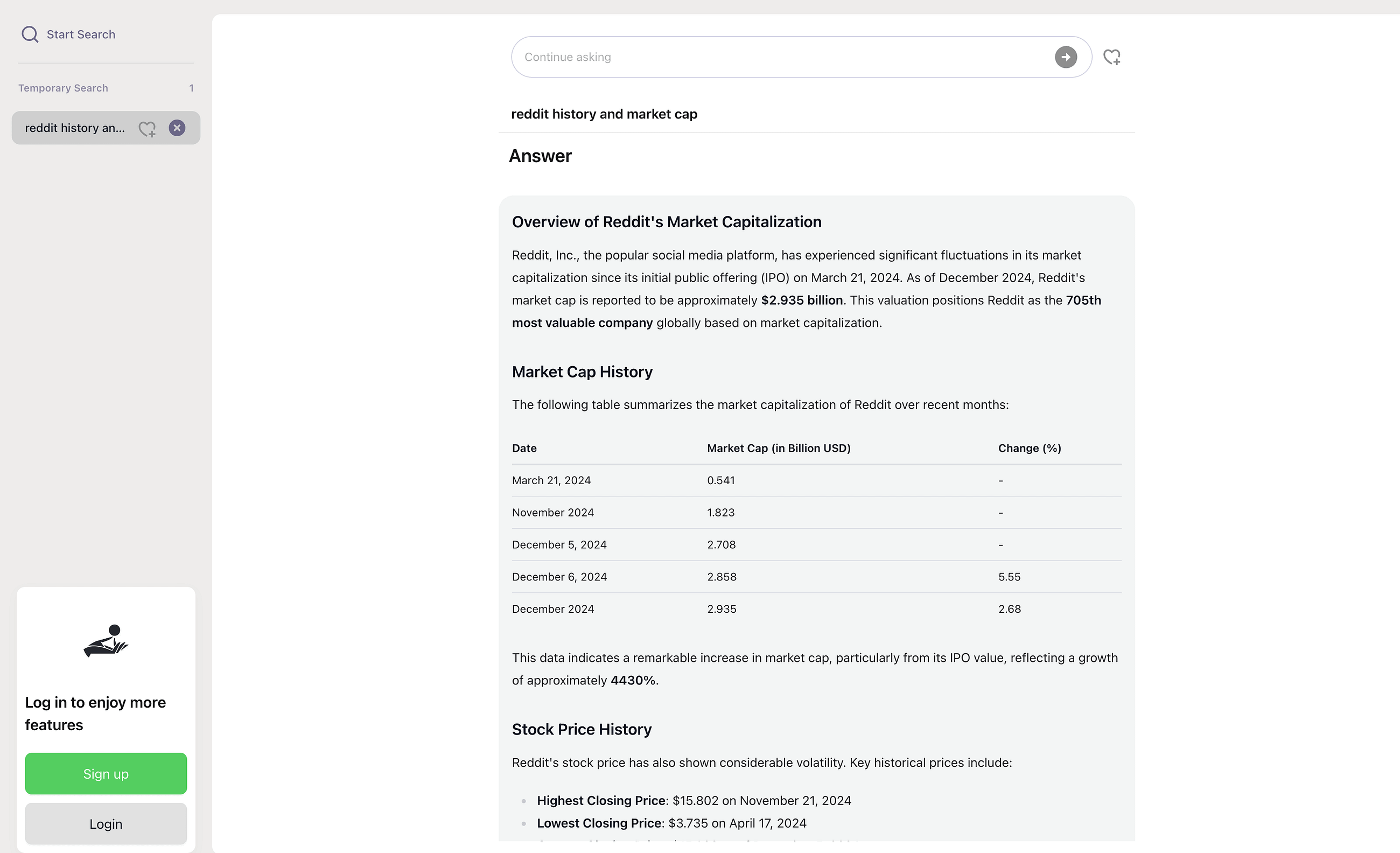
Task: Favorite the reddit history search in sidebar
Action: [147, 128]
